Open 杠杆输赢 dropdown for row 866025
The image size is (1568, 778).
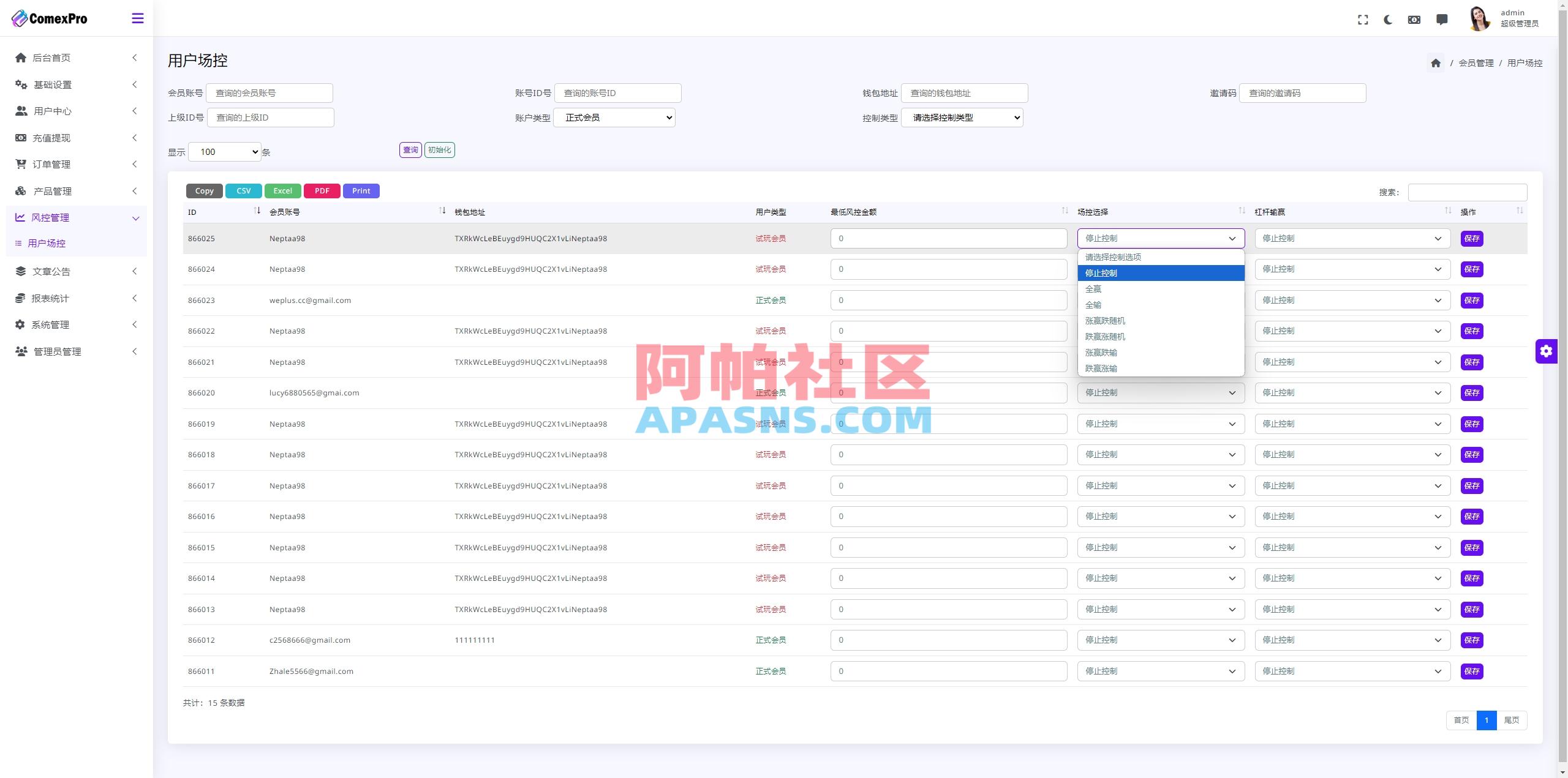pos(1352,239)
